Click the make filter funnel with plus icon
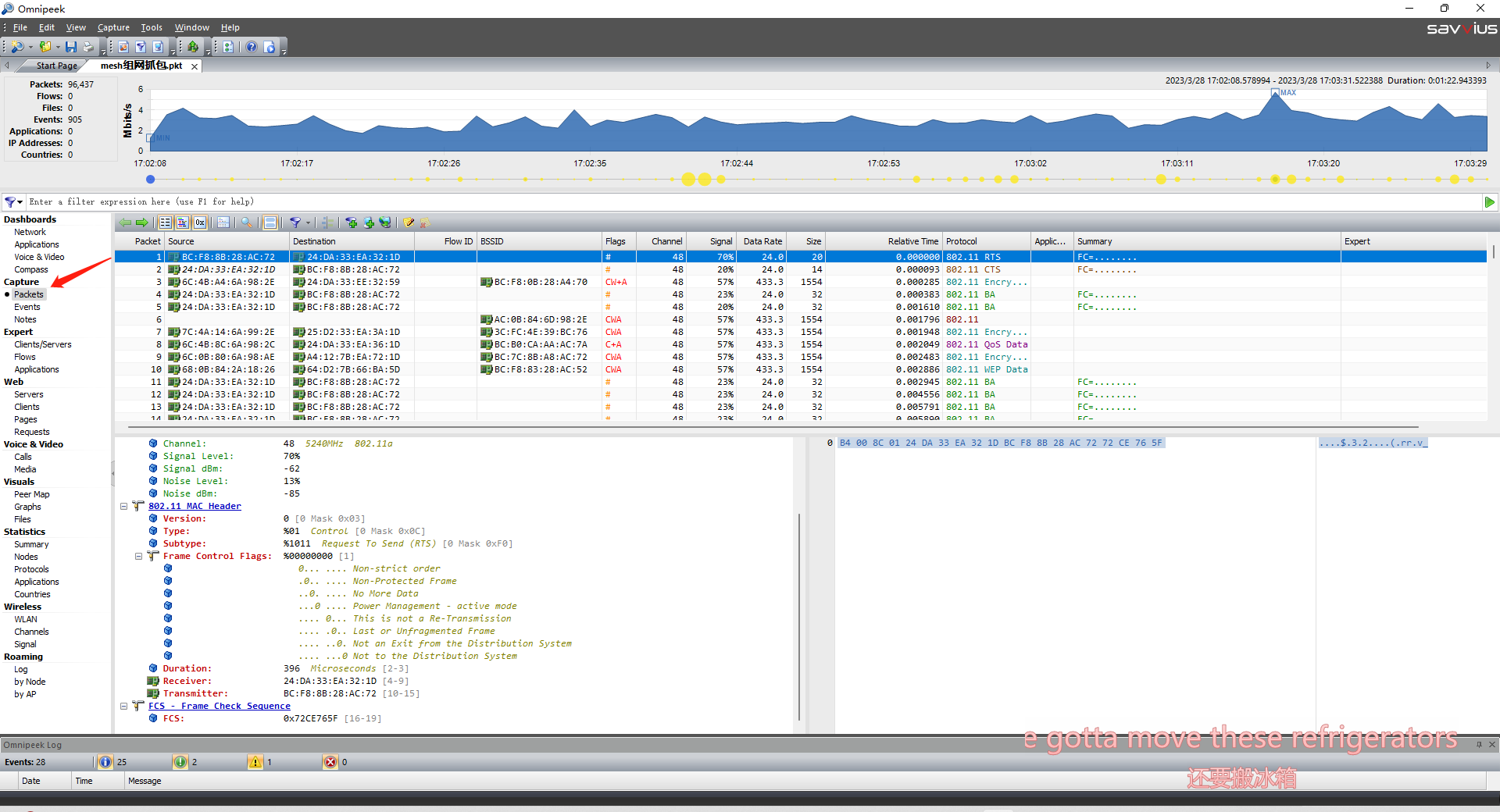The image size is (1500, 812). point(351,223)
